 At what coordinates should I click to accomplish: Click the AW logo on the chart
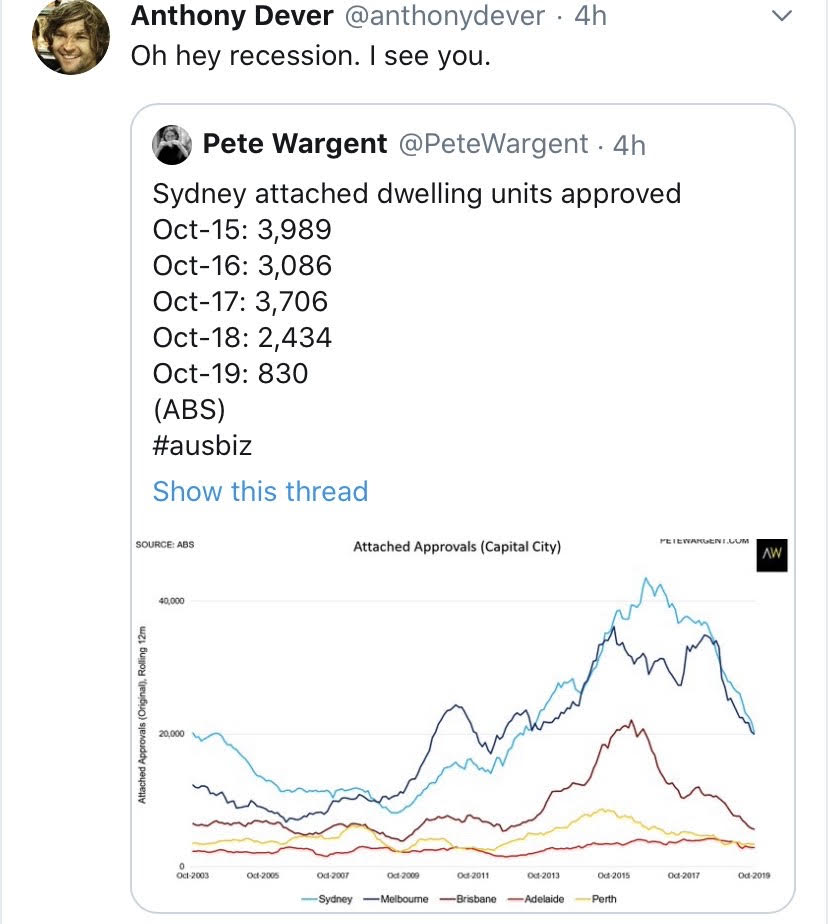click(768, 553)
